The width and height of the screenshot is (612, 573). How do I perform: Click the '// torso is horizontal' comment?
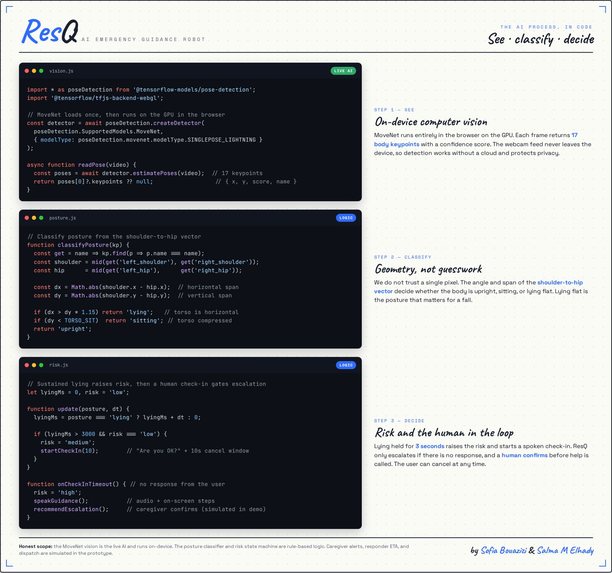point(201,312)
